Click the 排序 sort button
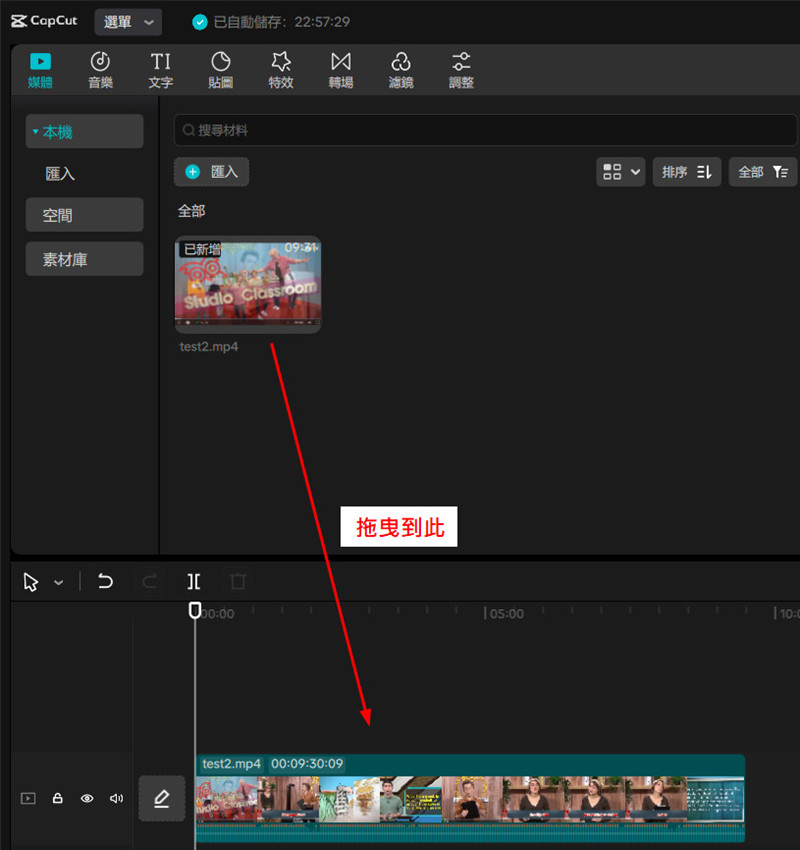This screenshot has width=800, height=850. point(686,172)
